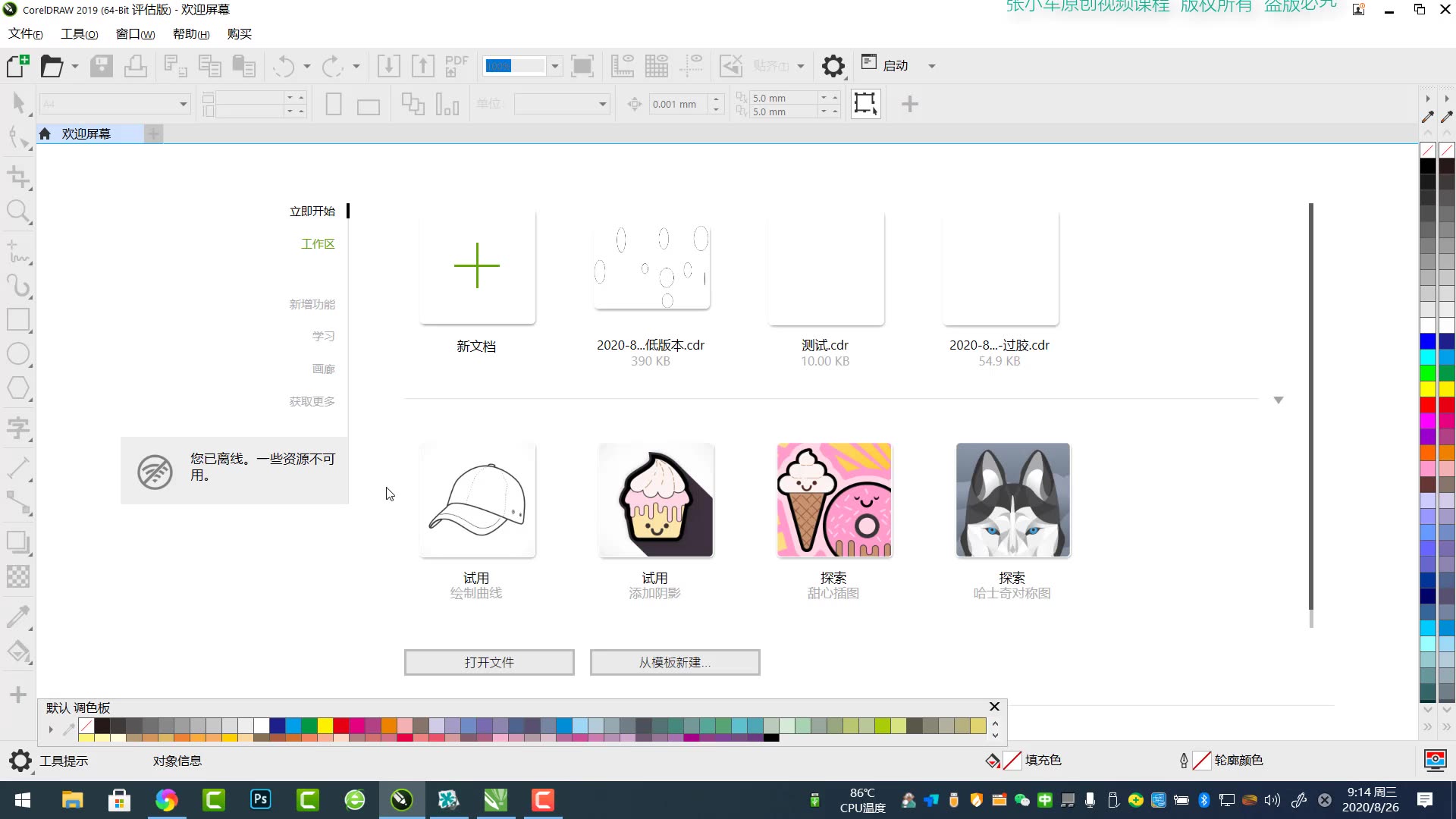Click the New document toolbar icon

[x=18, y=66]
